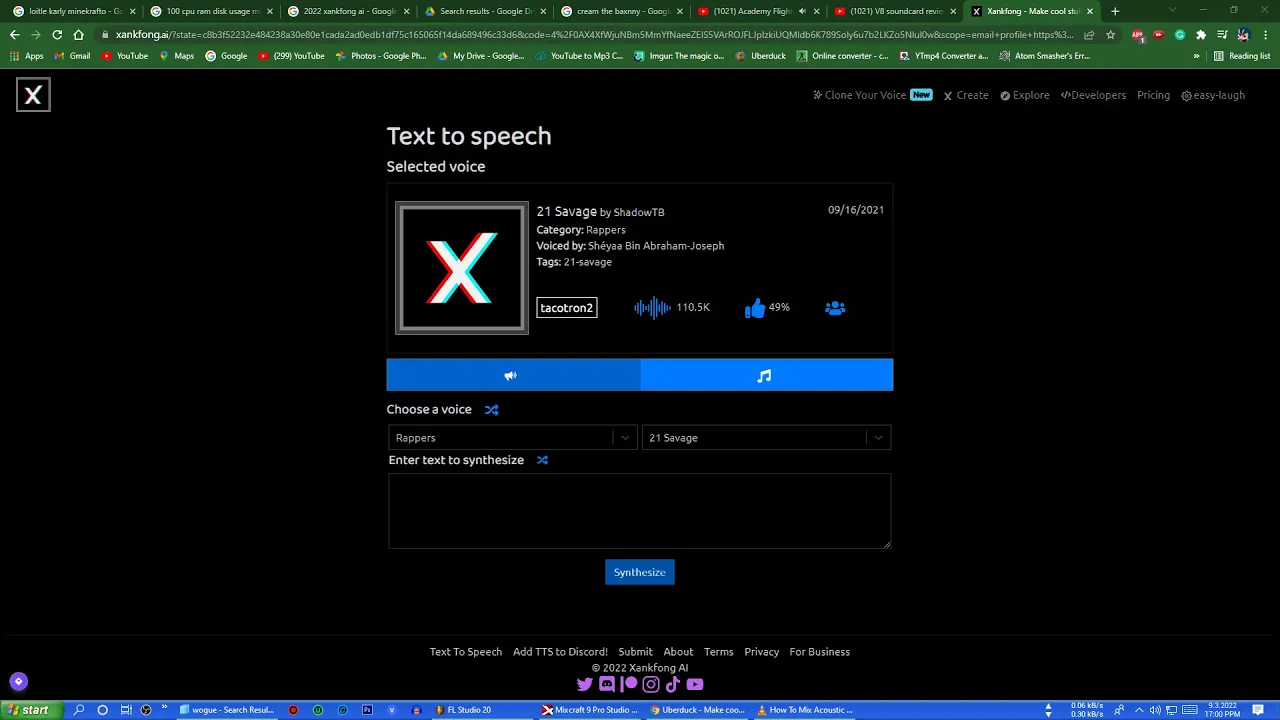
Task: Open the Explore nav link
Action: (1025, 95)
